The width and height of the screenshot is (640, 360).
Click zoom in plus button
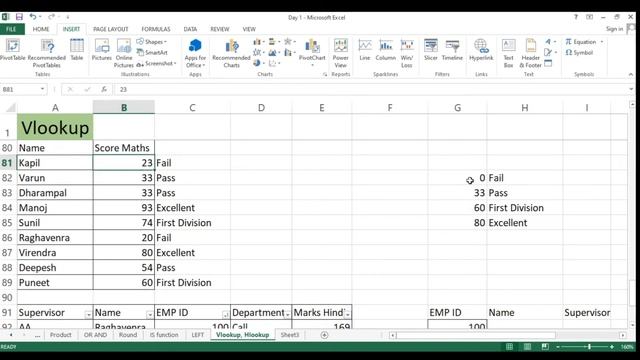[611, 347]
